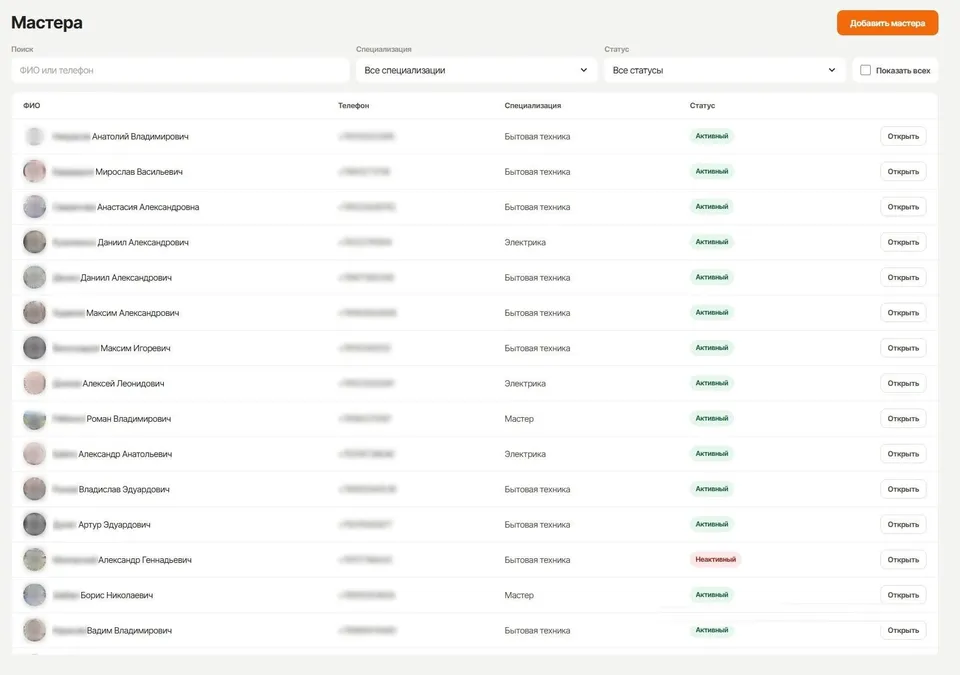Focus the ФИО или телефон search field
This screenshot has width=960, height=675.
[x=180, y=70]
